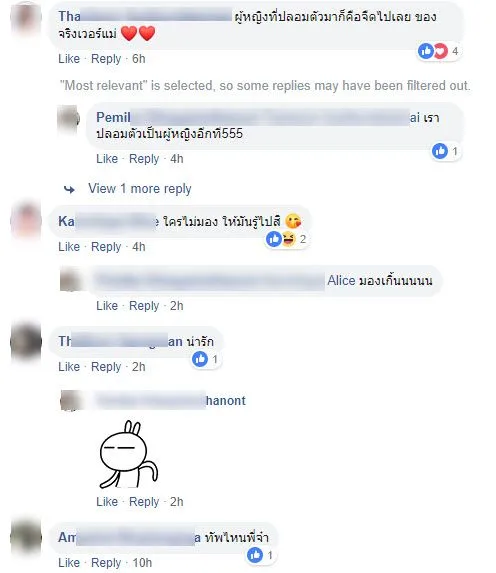496x573 pixels.
Task: Click the like and haha reactions on Ka's comment
Action: [281, 239]
